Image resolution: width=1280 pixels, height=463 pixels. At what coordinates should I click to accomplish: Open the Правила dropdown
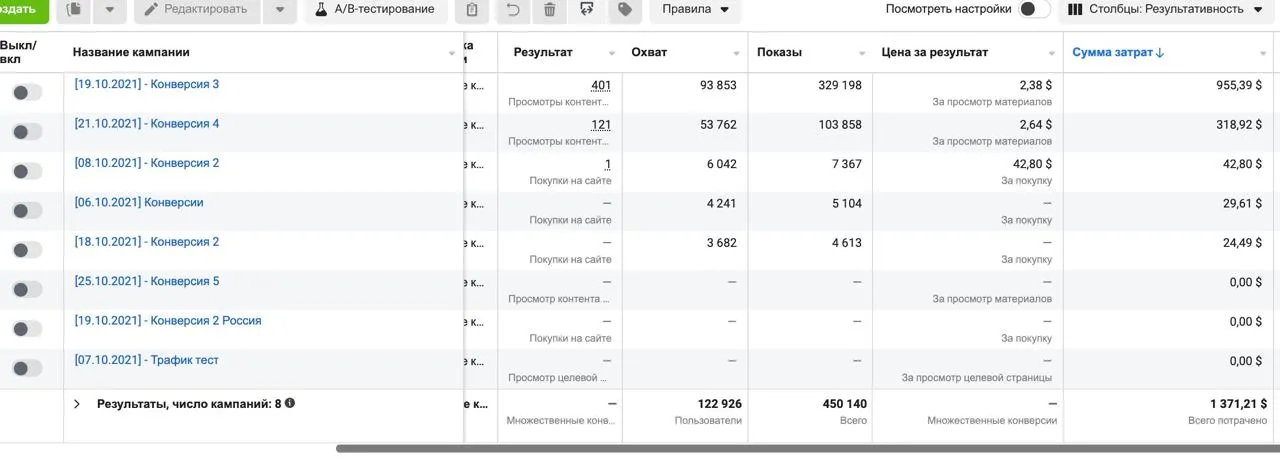696,10
